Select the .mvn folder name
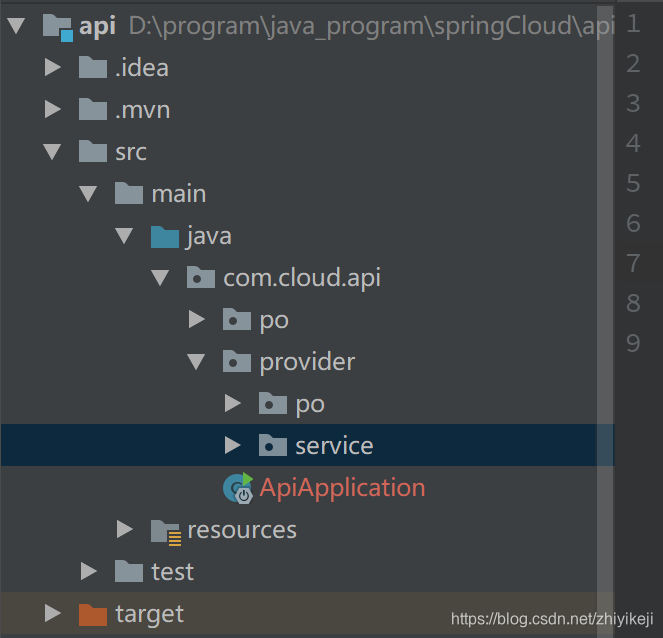663x638 pixels. pos(142,110)
